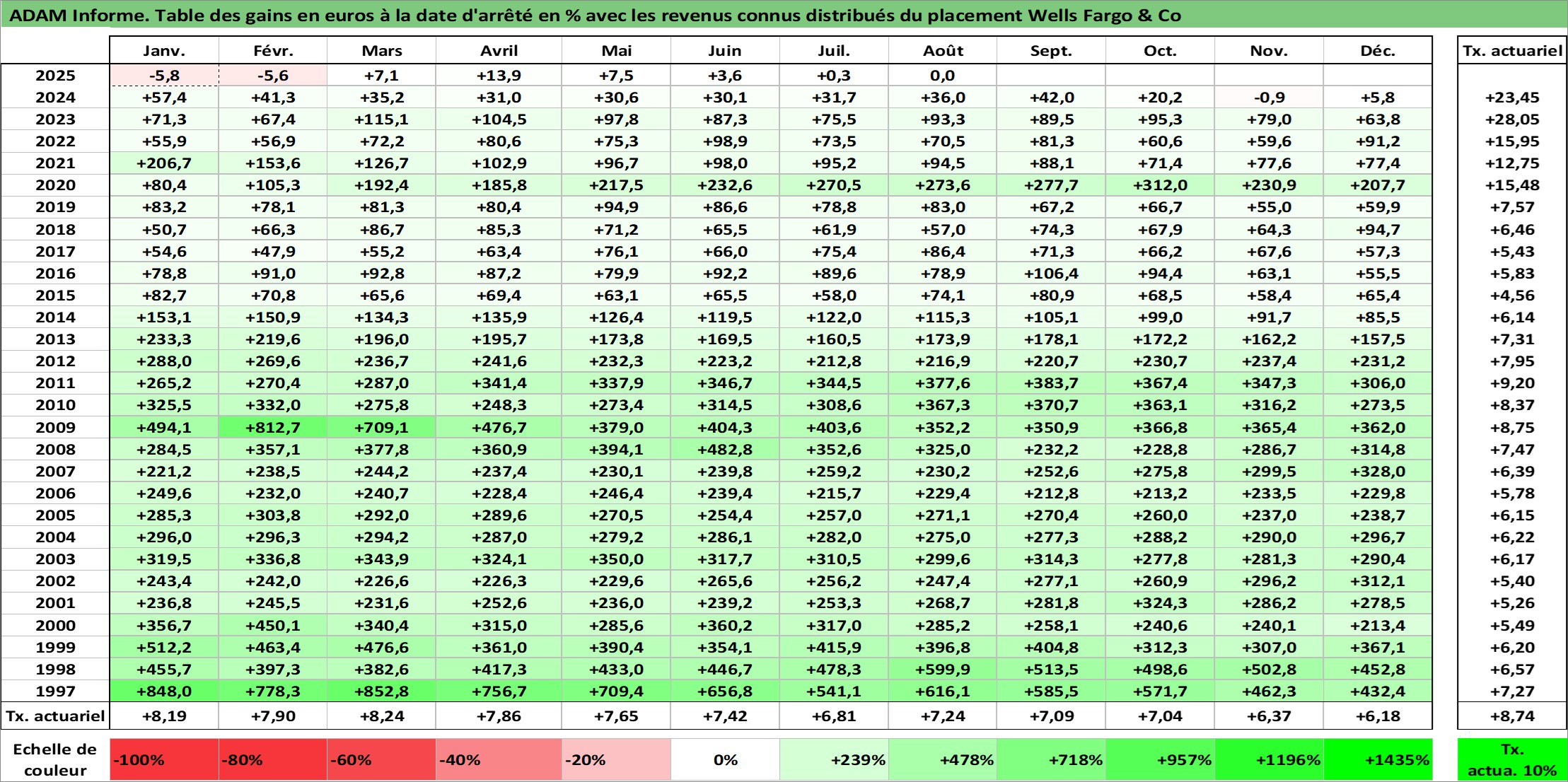Click the +8,24 March actuarial rate
1568x782 pixels.
pos(382,716)
